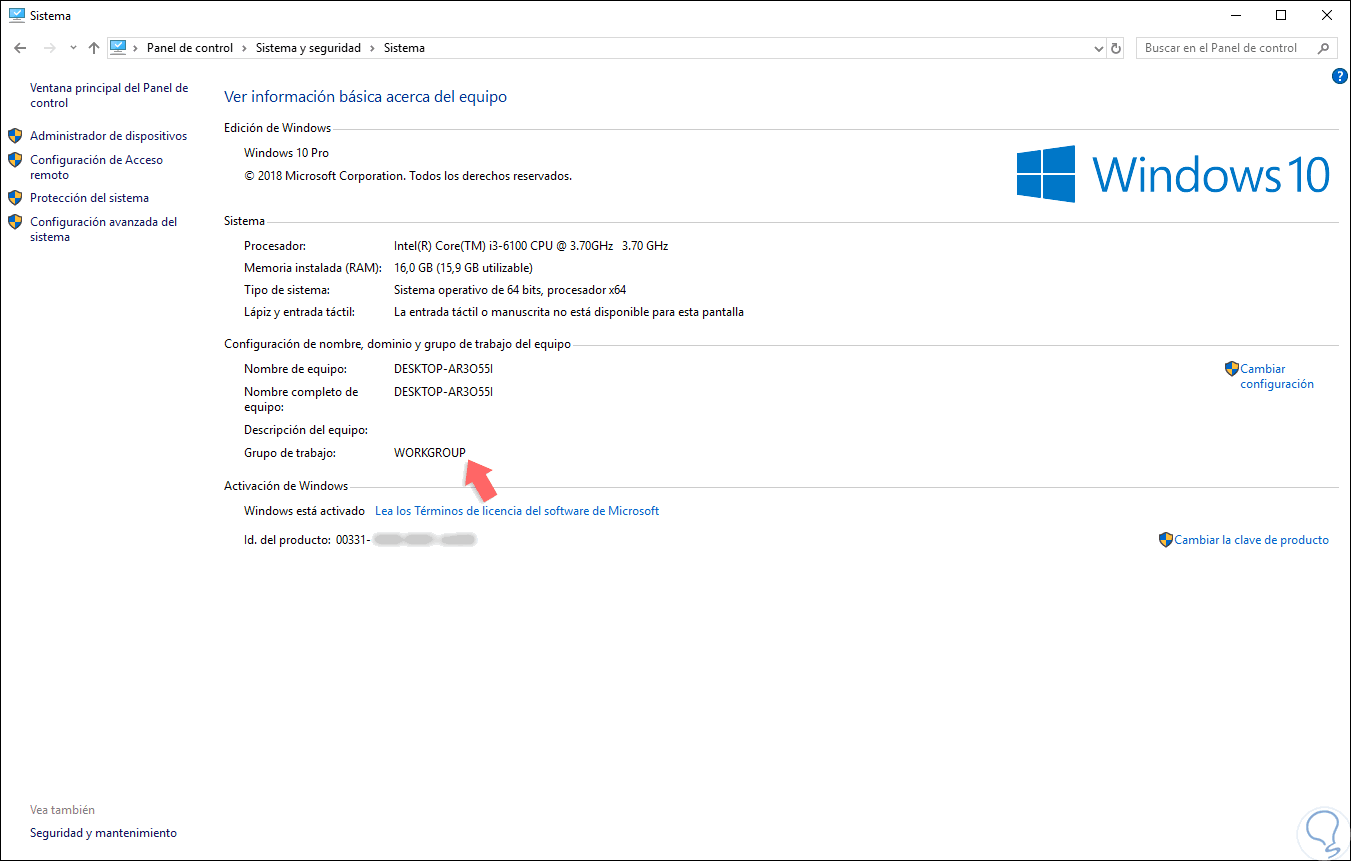Click DESKTOP-AR3O55I beside Nombre de equipo

tap(444, 369)
